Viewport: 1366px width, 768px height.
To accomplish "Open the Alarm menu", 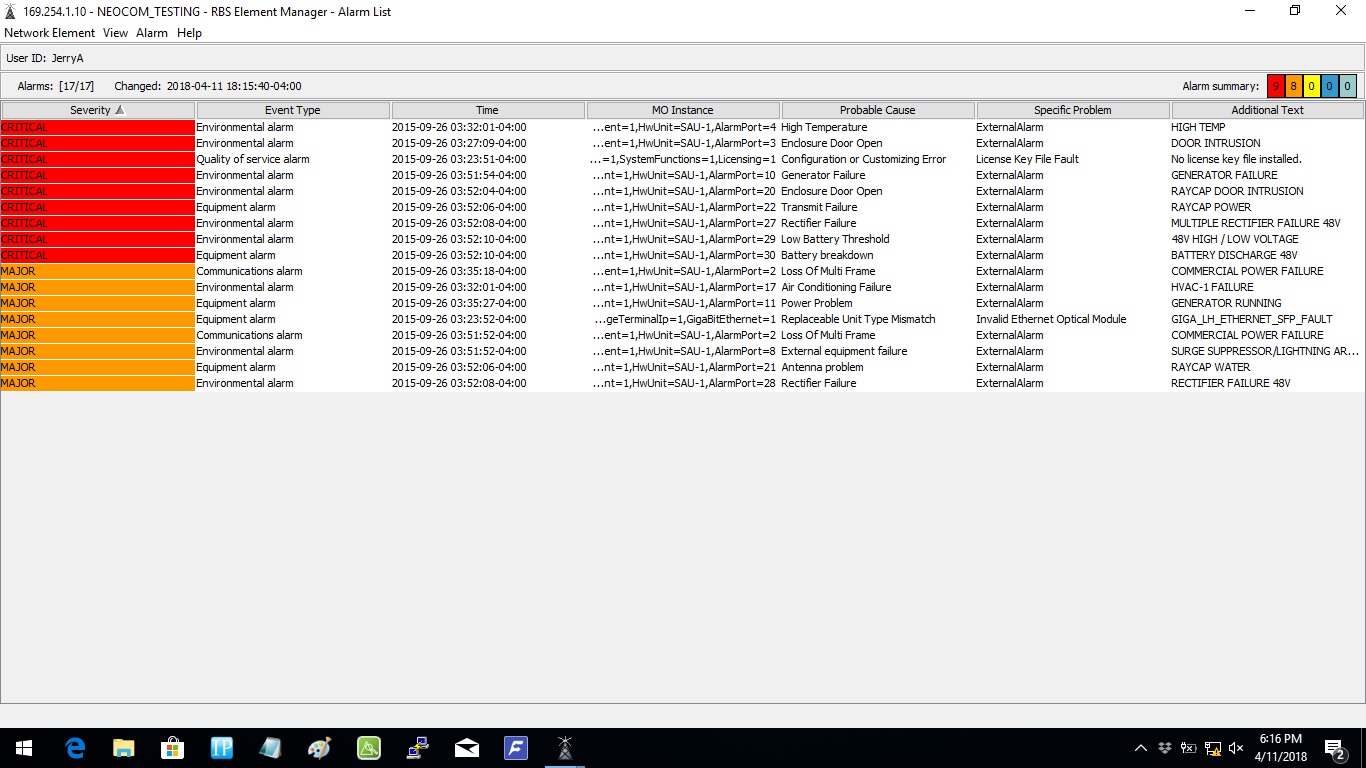I will coord(152,33).
